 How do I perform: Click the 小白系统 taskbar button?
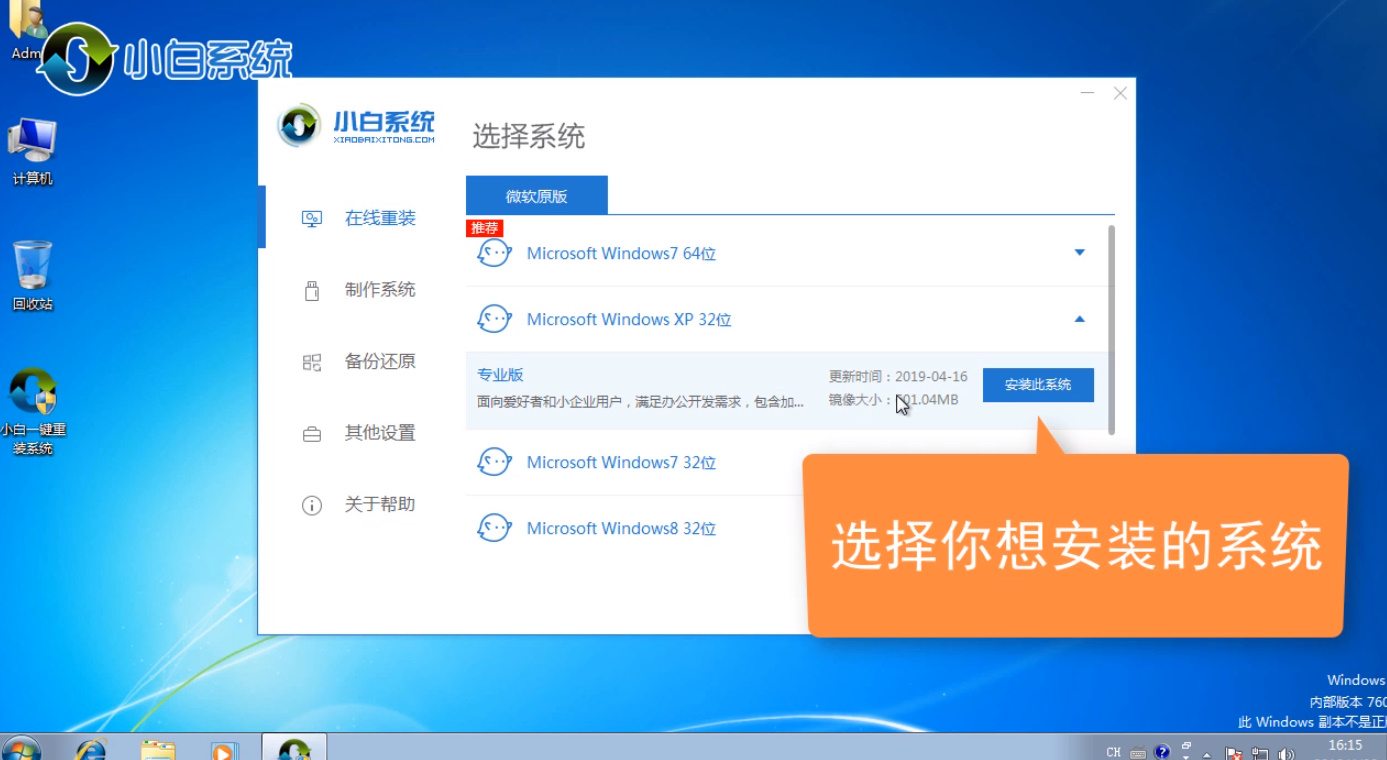click(x=294, y=748)
